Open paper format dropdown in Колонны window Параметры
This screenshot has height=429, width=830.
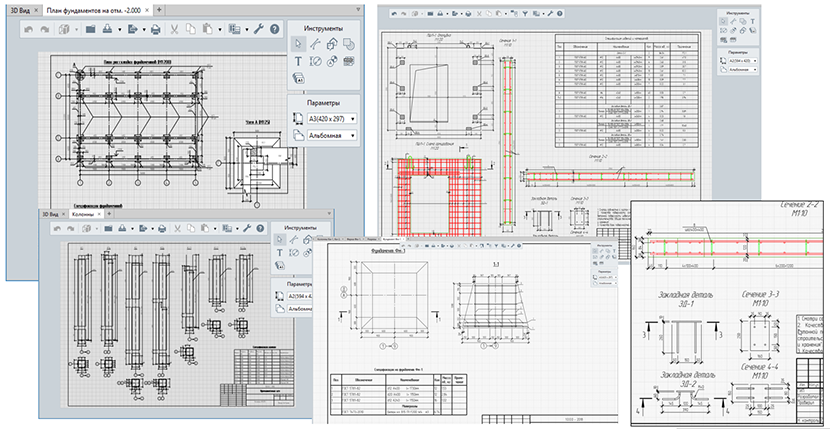299,296
